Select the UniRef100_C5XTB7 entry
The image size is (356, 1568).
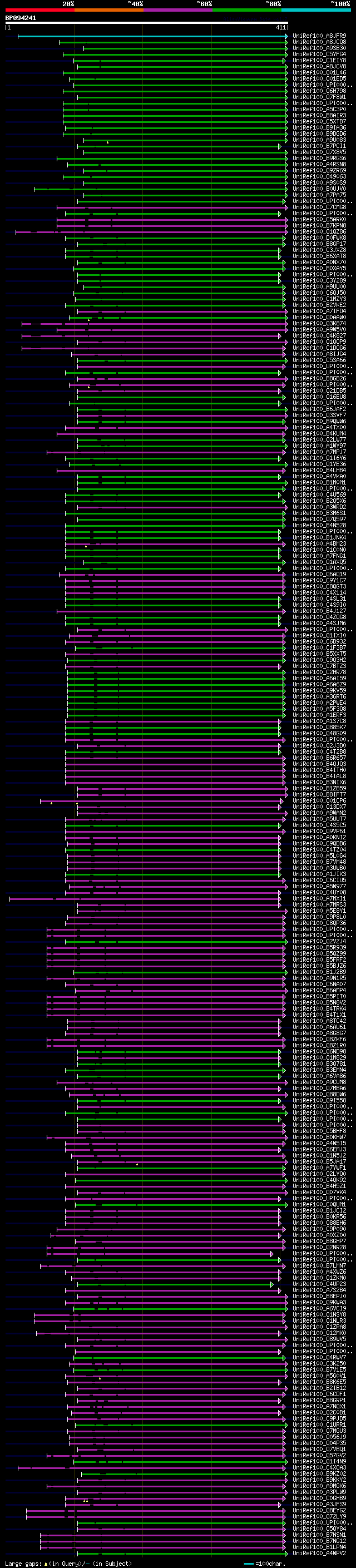click(x=319, y=122)
